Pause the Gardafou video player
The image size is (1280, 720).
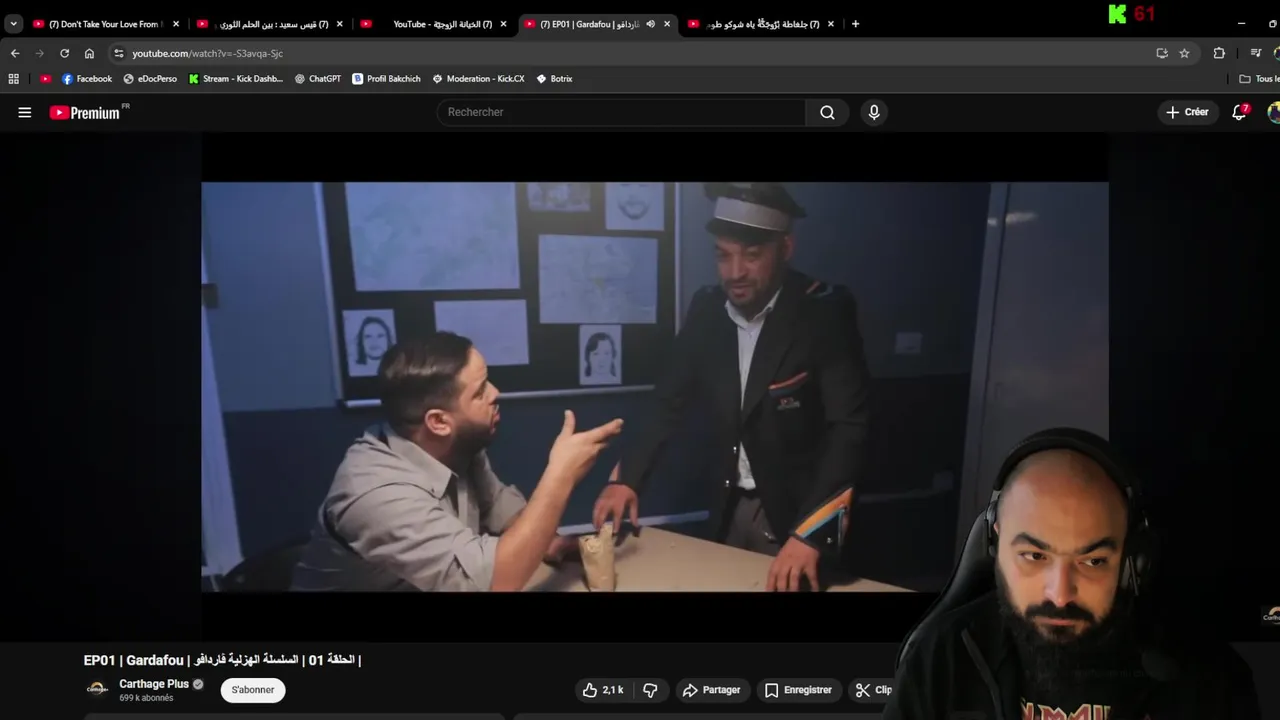654,386
